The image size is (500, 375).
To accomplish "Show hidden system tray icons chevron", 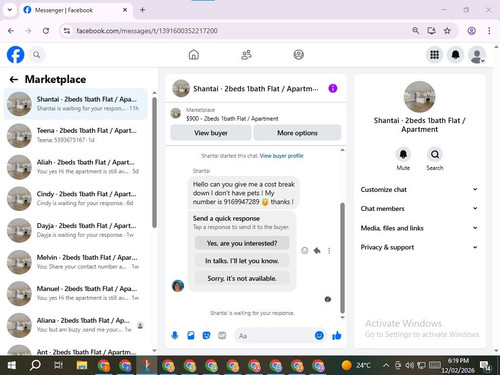I will [386, 365].
